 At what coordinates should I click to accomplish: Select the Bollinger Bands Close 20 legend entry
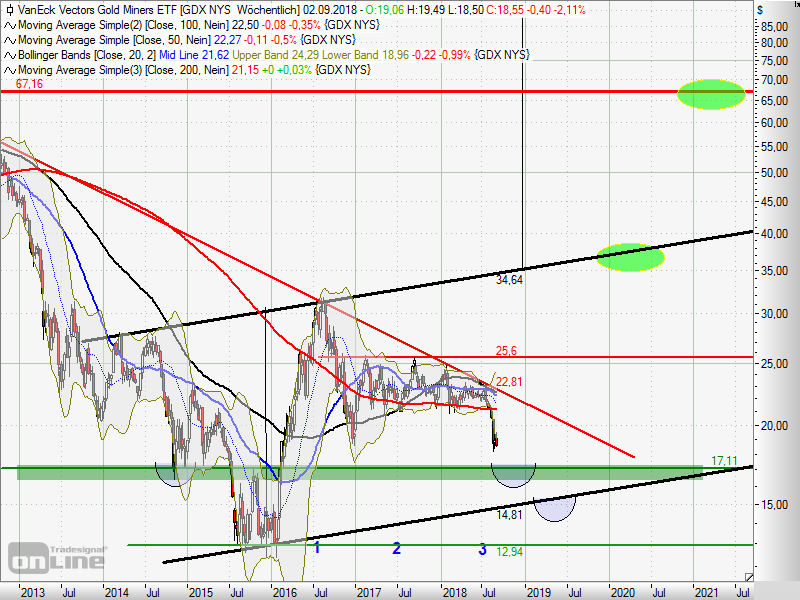[x=274, y=55]
